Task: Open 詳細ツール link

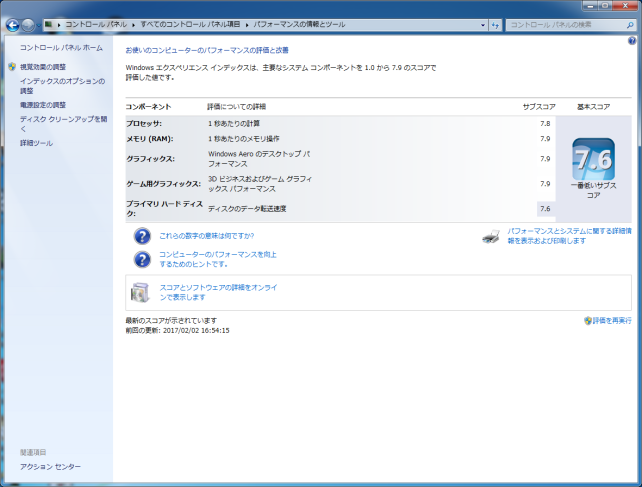Action: [36, 143]
